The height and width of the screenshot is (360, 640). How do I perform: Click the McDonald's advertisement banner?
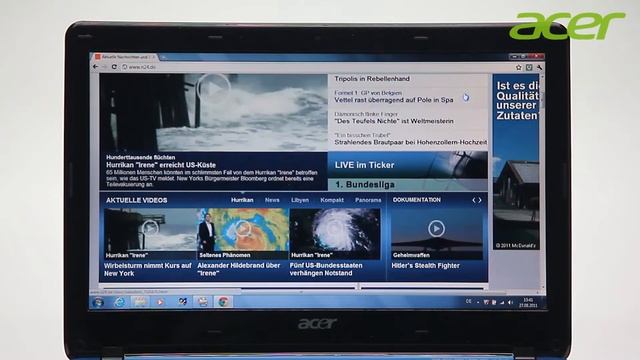[x=516, y=162]
